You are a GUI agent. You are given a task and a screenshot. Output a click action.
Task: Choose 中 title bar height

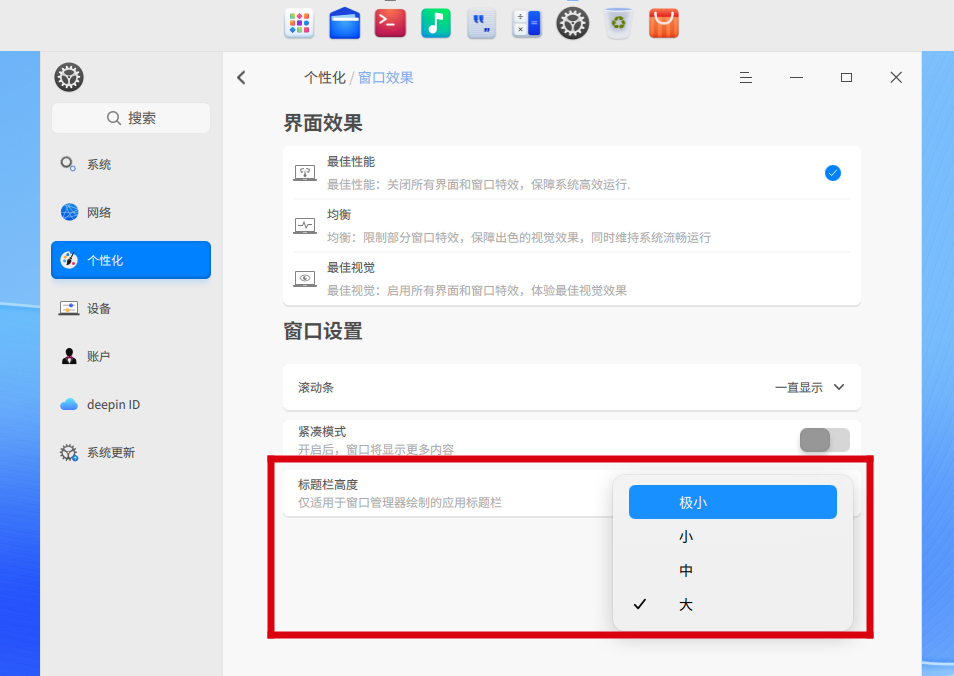[x=733, y=571]
